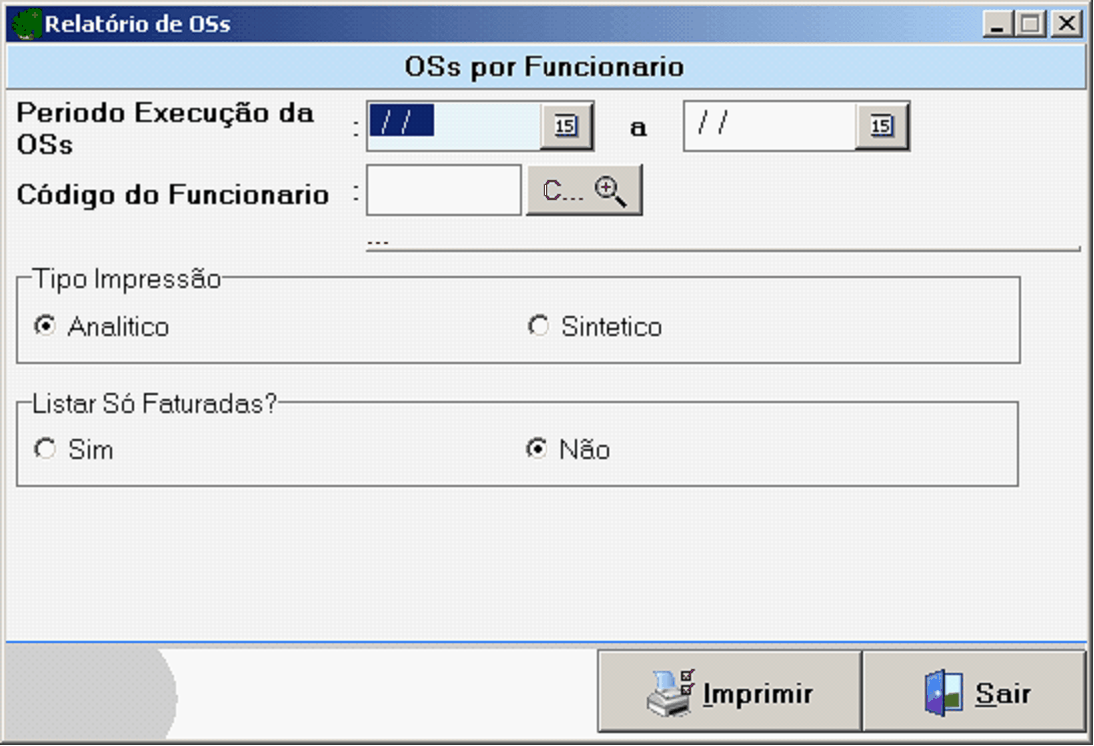Minimize the Relatório de OSs window
1094x746 pixels.
click(x=996, y=24)
